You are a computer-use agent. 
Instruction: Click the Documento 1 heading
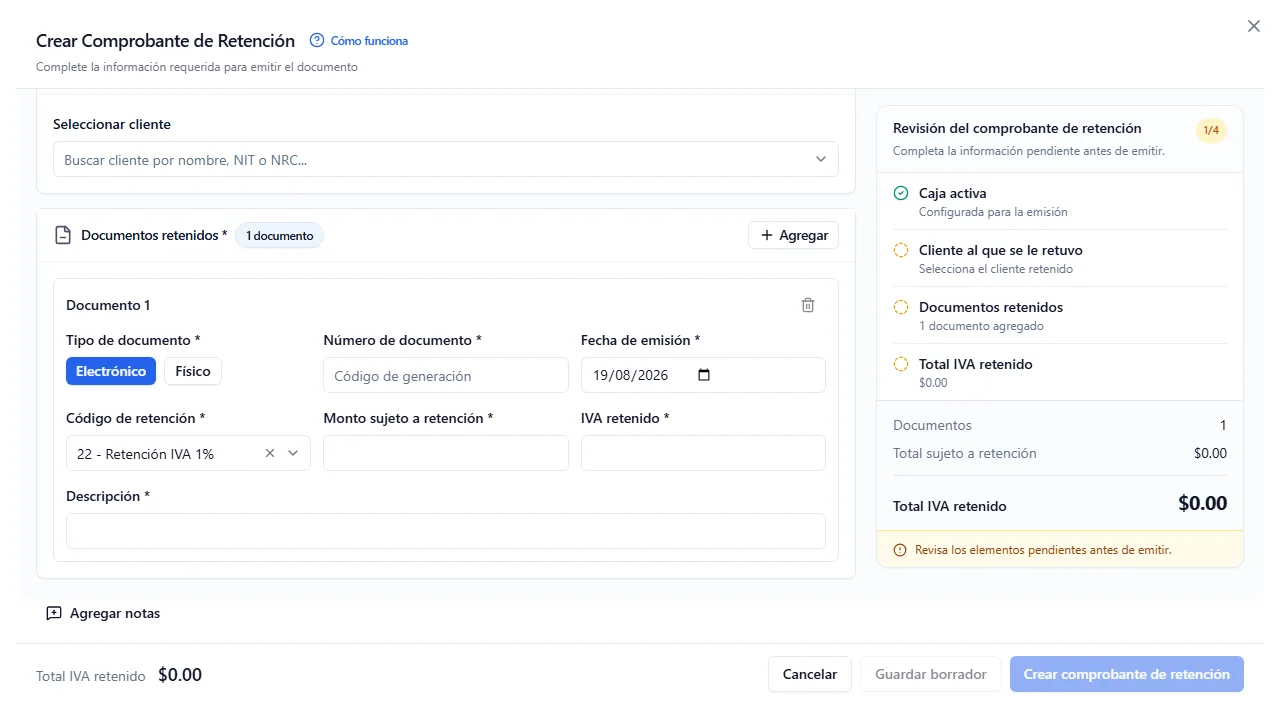click(x=108, y=306)
